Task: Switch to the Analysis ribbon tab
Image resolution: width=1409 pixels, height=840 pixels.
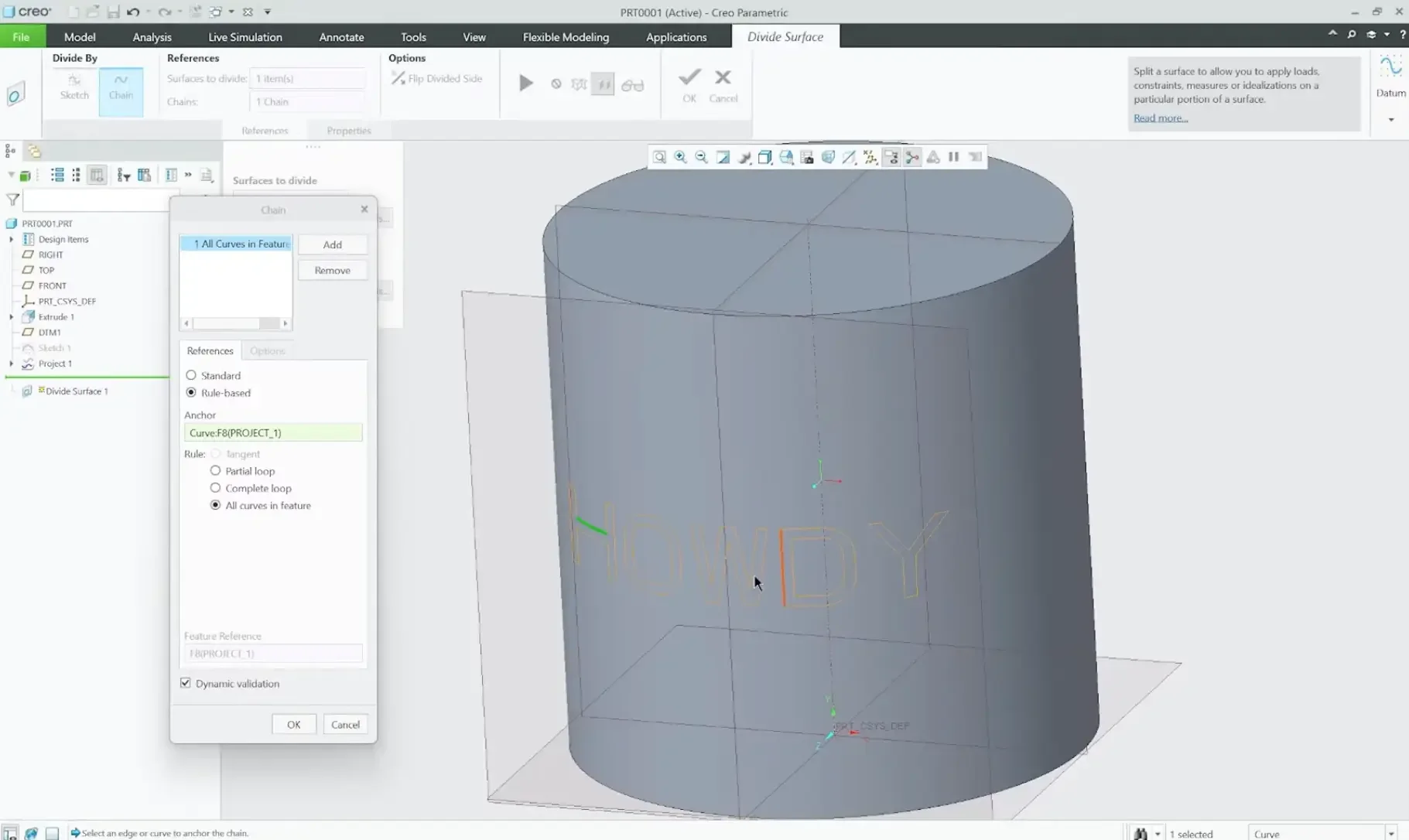Action: click(152, 36)
